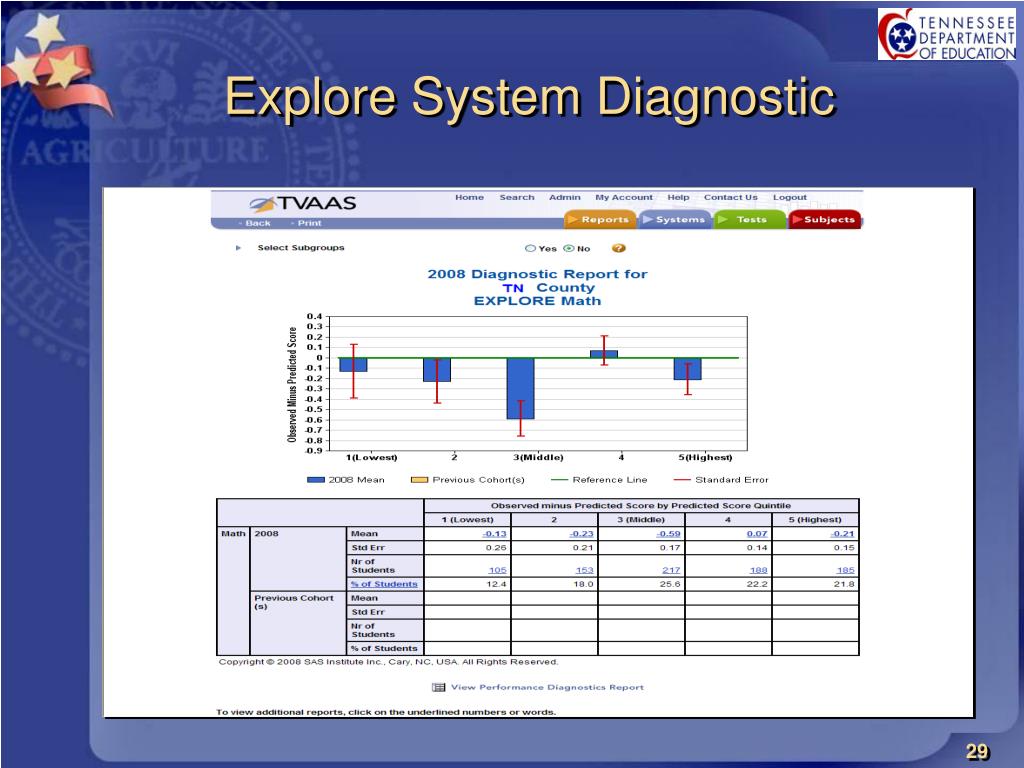This screenshot has height=768, width=1024.
Task: Click mean value -0.59 for middle quintile
Action: (x=668, y=534)
